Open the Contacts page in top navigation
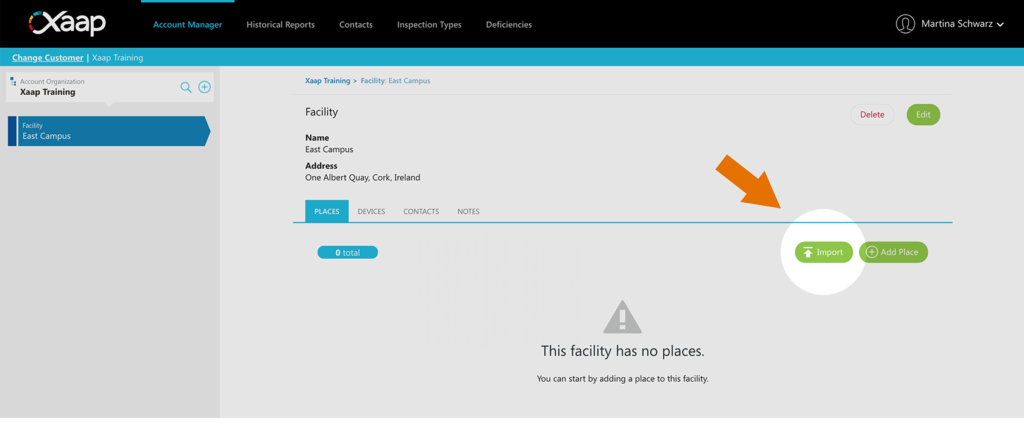 coord(356,25)
